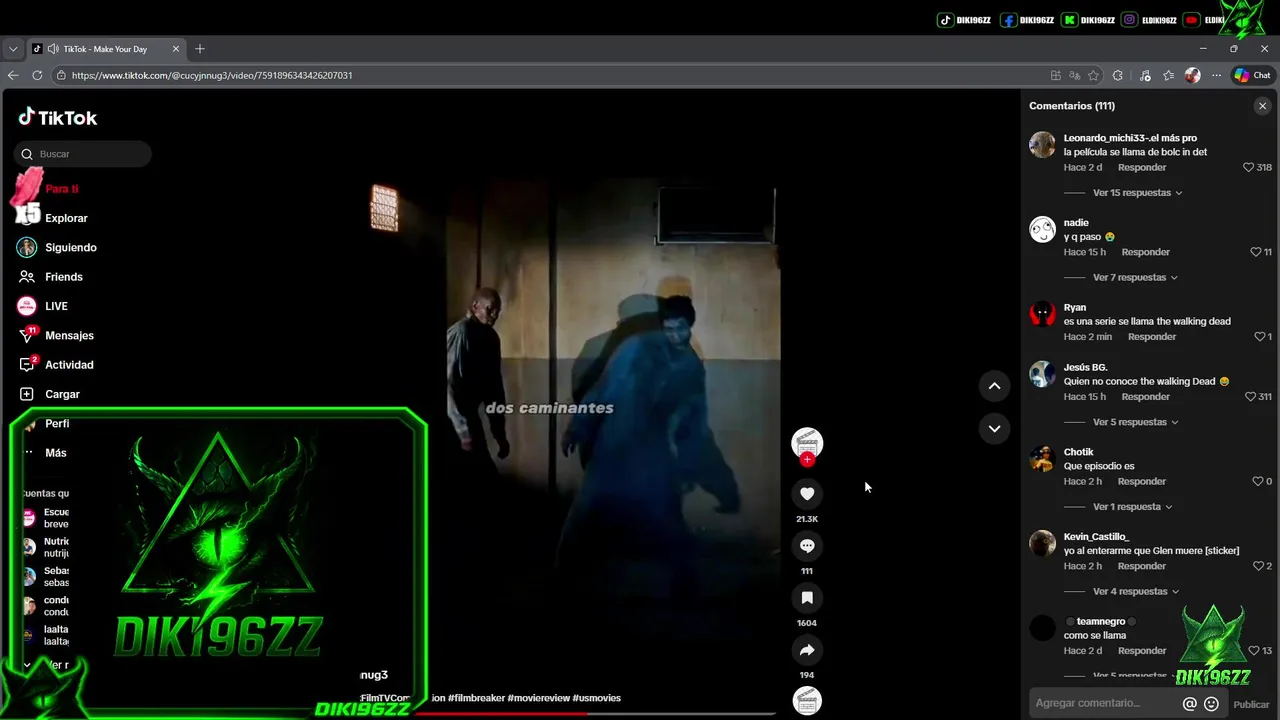Click Publicar to post the comment
The width and height of the screenshot is (1280, 720).
click(x=1251, y=704)
